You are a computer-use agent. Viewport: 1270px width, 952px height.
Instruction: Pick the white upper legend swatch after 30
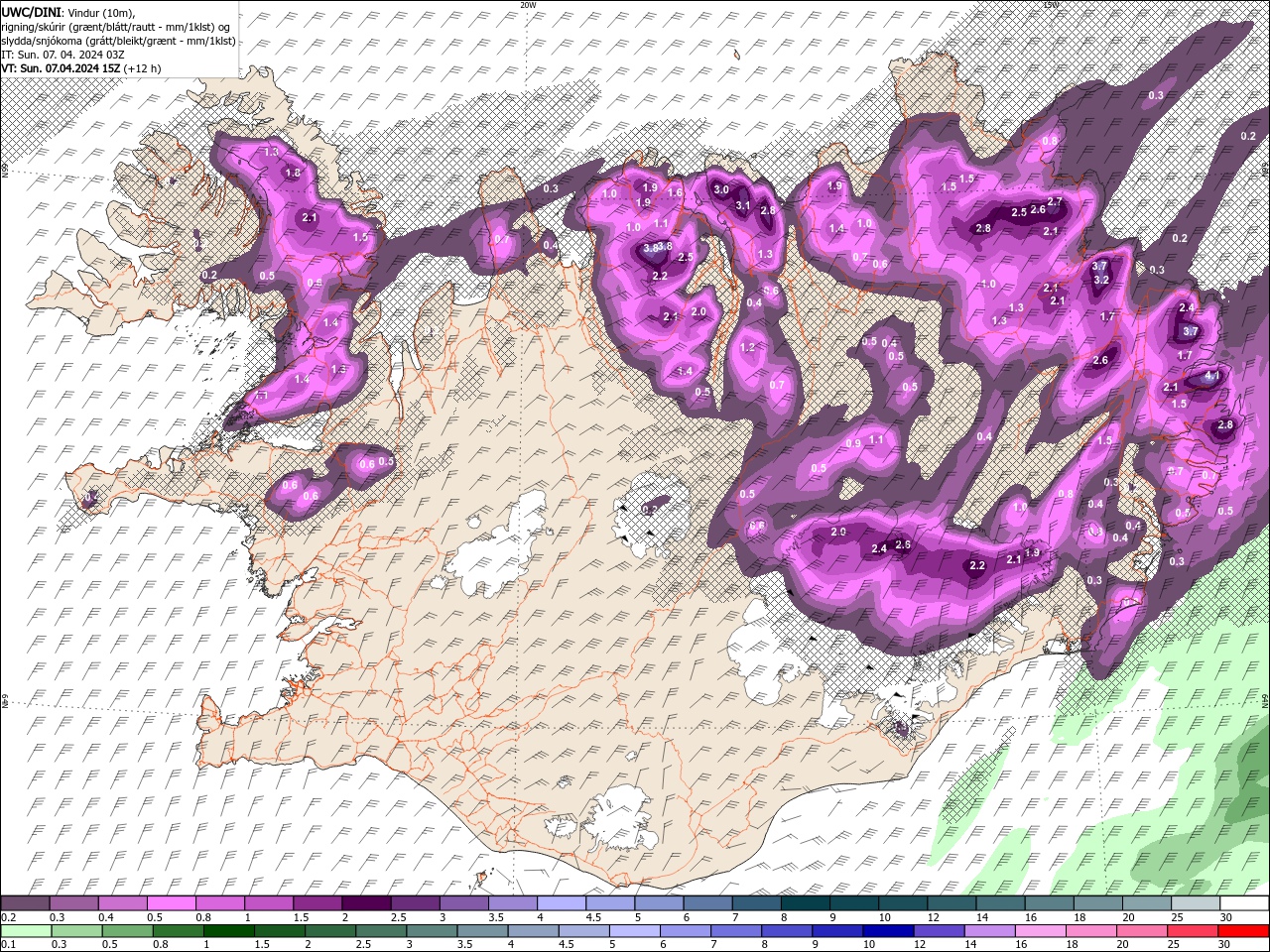(x=1244, y=903)
